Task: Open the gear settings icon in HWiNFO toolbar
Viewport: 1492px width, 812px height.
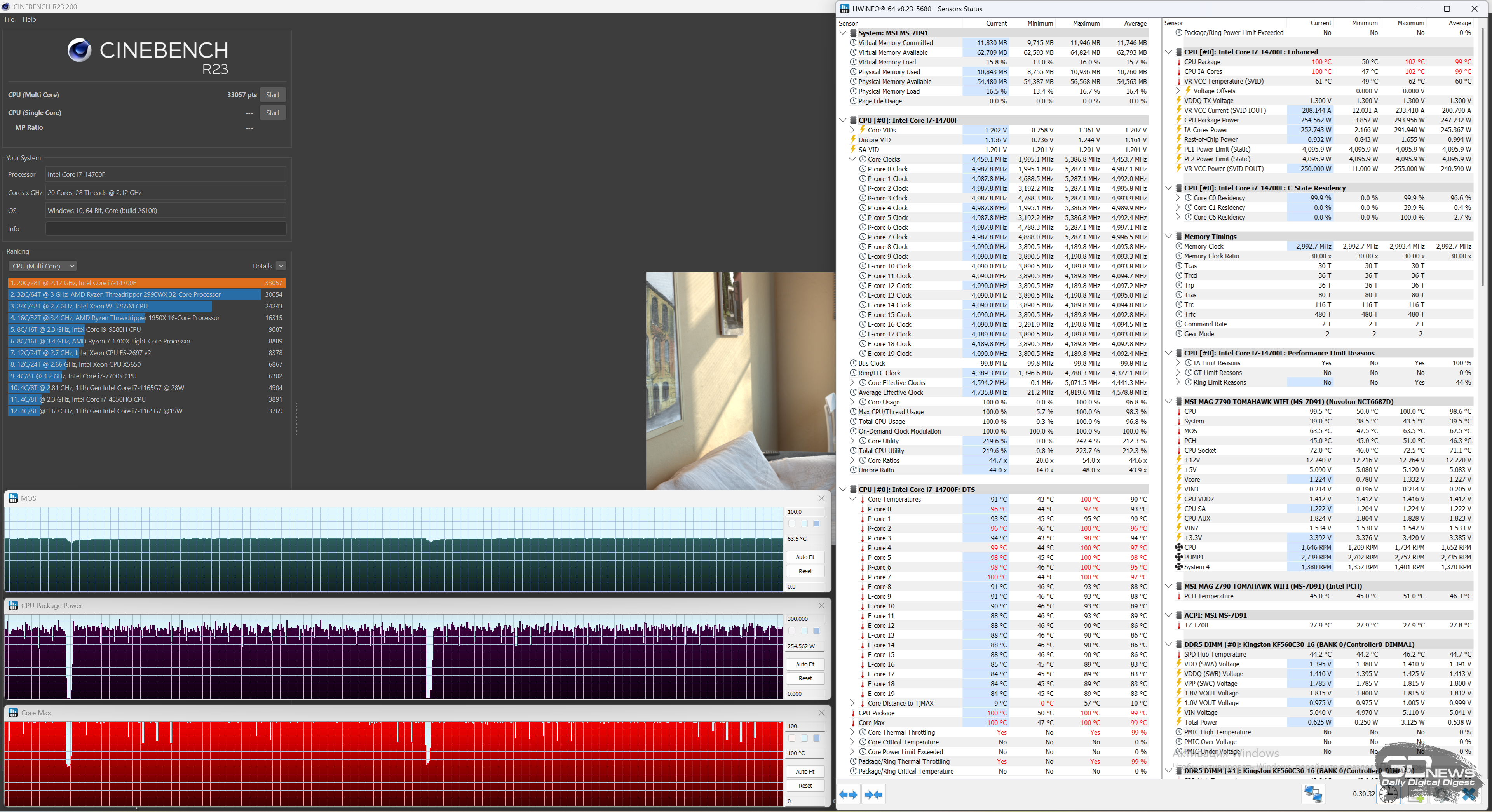Action: [1442, 795]
